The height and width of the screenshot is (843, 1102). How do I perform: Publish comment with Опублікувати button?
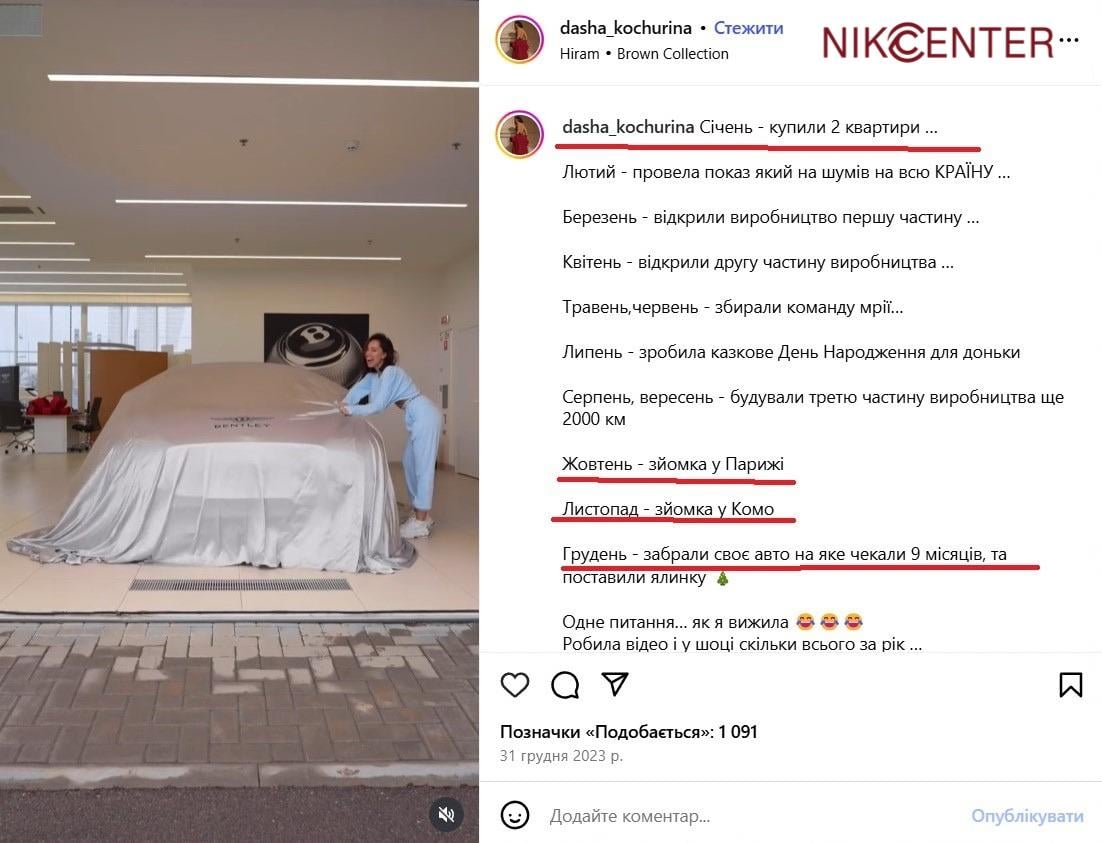(1027, 816)
